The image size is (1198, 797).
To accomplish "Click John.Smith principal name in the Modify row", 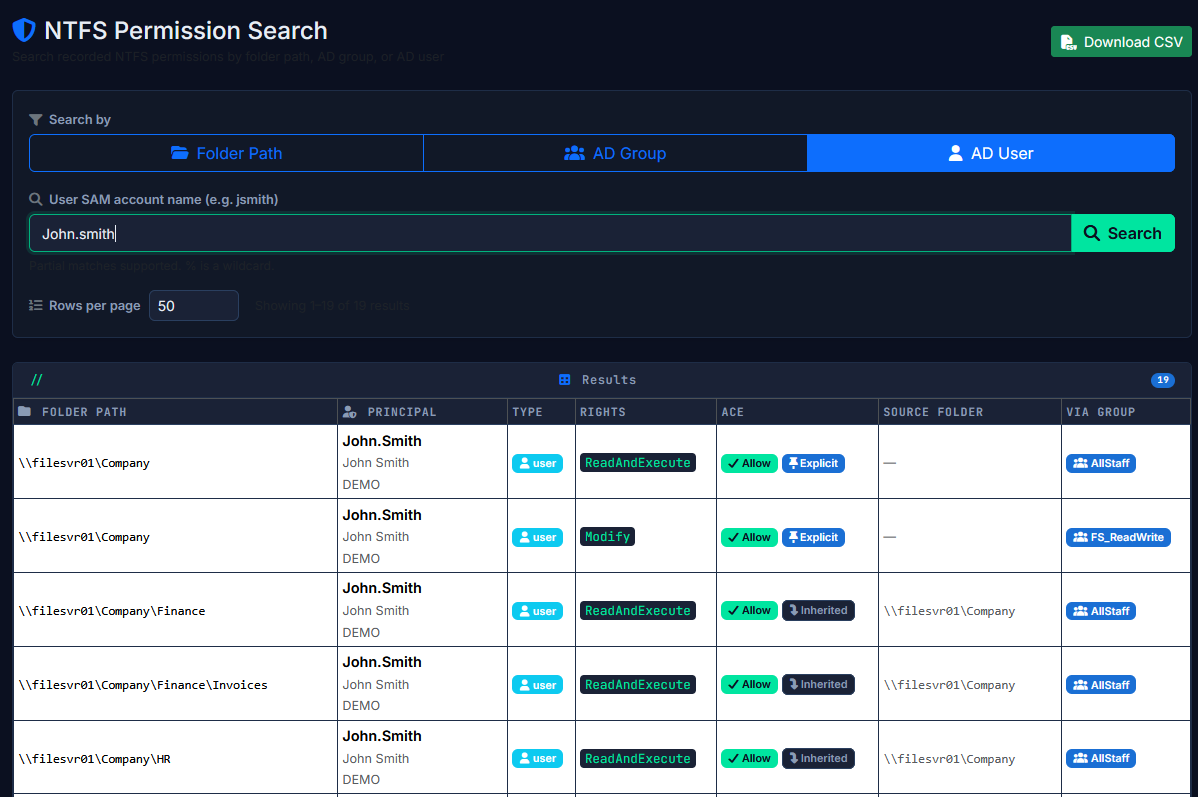I will click(382, 515).
